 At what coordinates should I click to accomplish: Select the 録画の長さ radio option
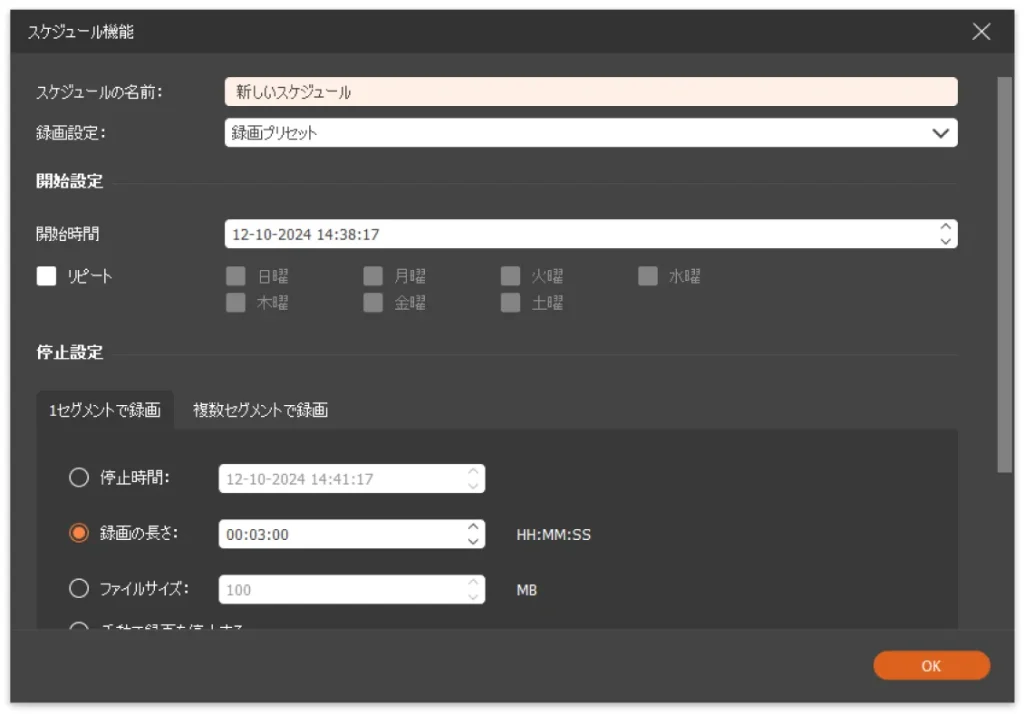pos(79,534)
